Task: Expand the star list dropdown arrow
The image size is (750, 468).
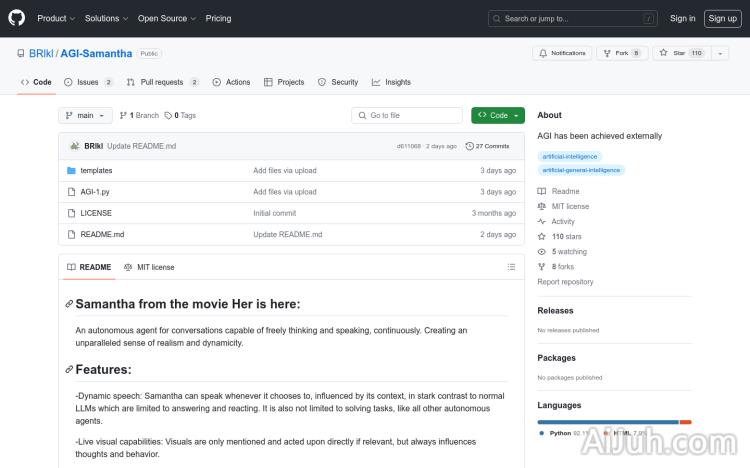Action: (x=720, y=53)
